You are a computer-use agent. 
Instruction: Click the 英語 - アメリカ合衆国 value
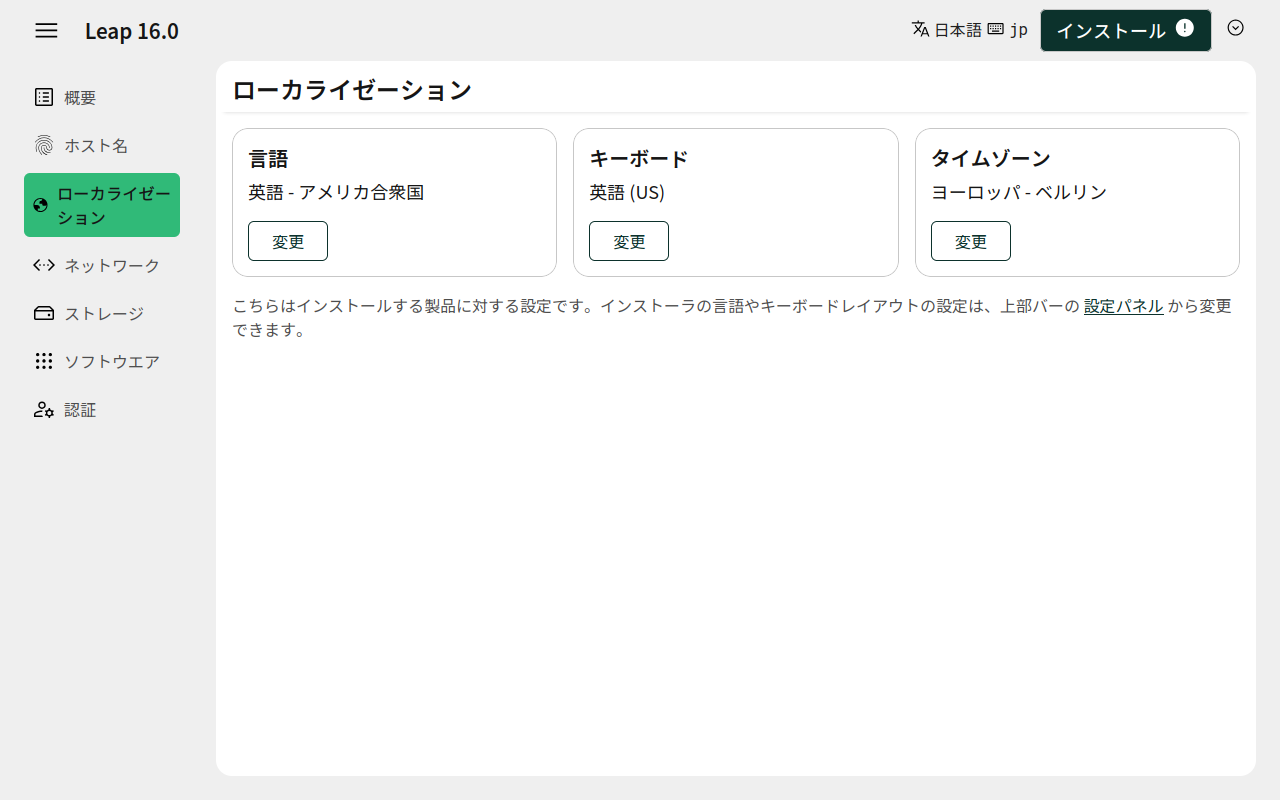pyautogui.click(x=337, y=192)
